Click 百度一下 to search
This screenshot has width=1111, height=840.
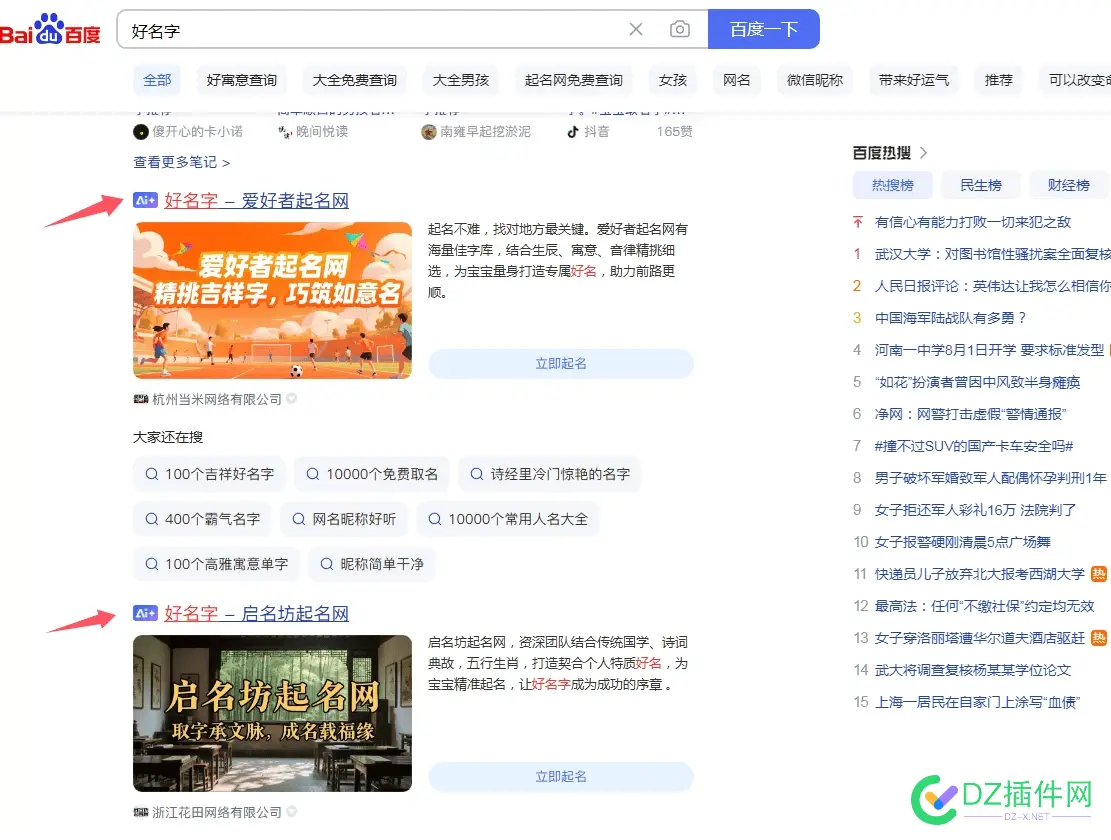pos(764,29)
